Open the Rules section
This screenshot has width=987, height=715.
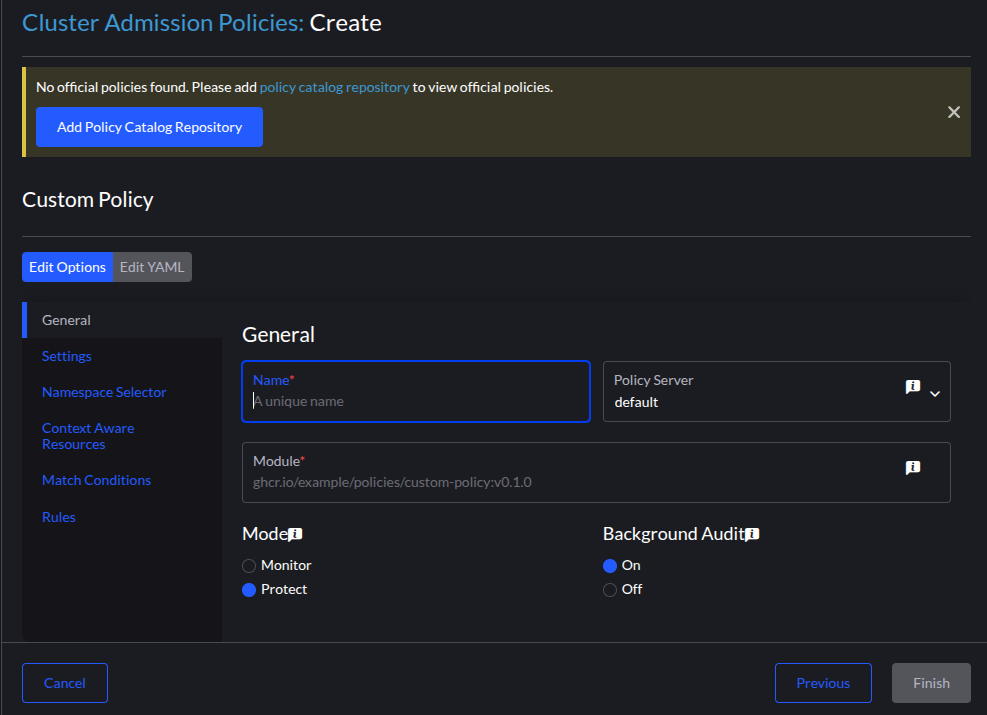point(58,516)
